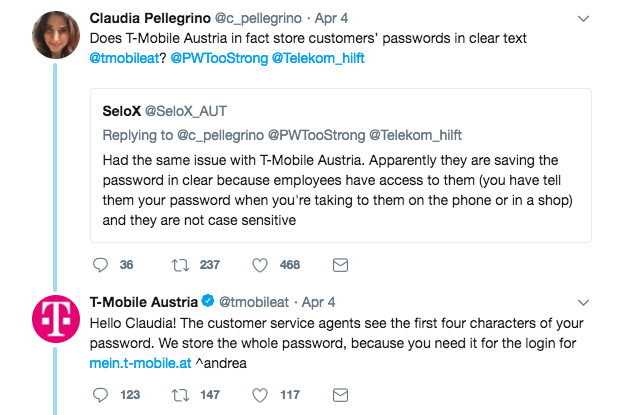The width and height of the screenshot is (621, 415).
Task: Open the mein.t-mobile.at link
Action: click(x=142, y=365)
